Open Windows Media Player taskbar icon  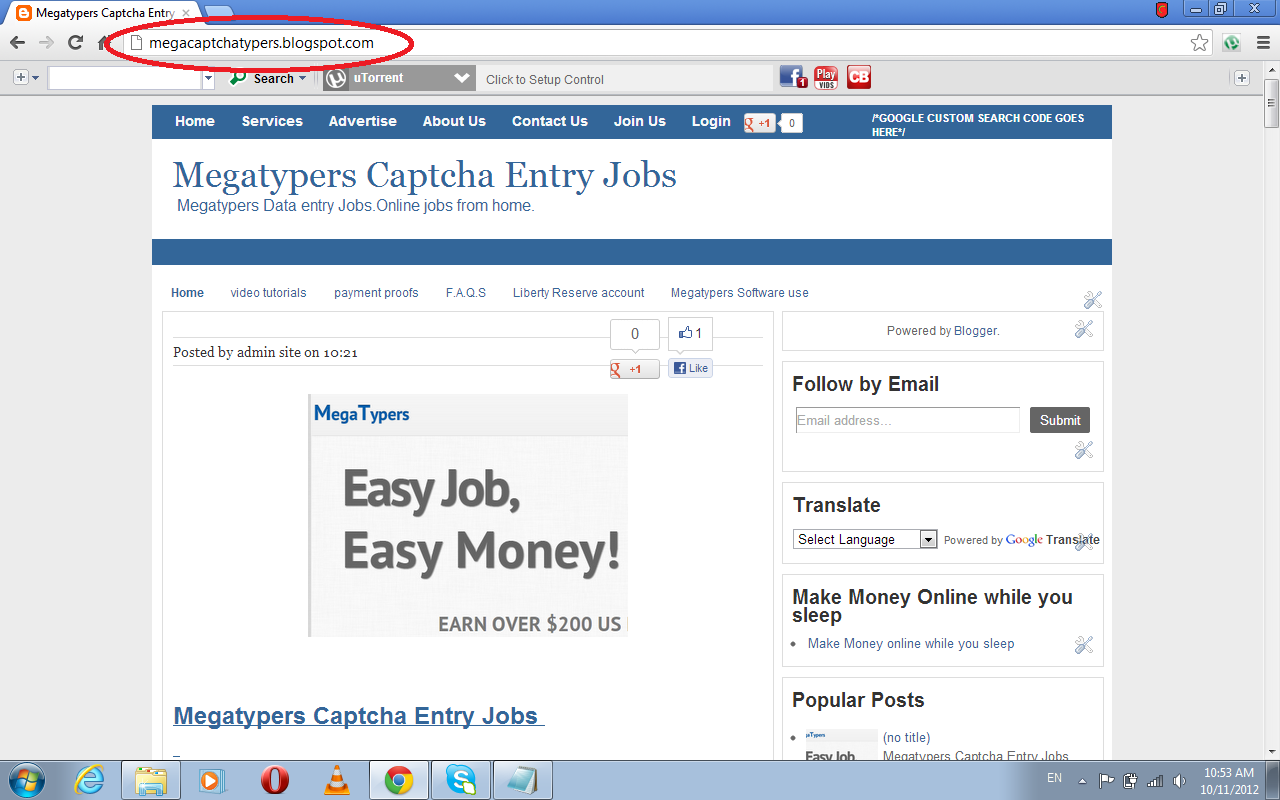click(x=211, y=780)
